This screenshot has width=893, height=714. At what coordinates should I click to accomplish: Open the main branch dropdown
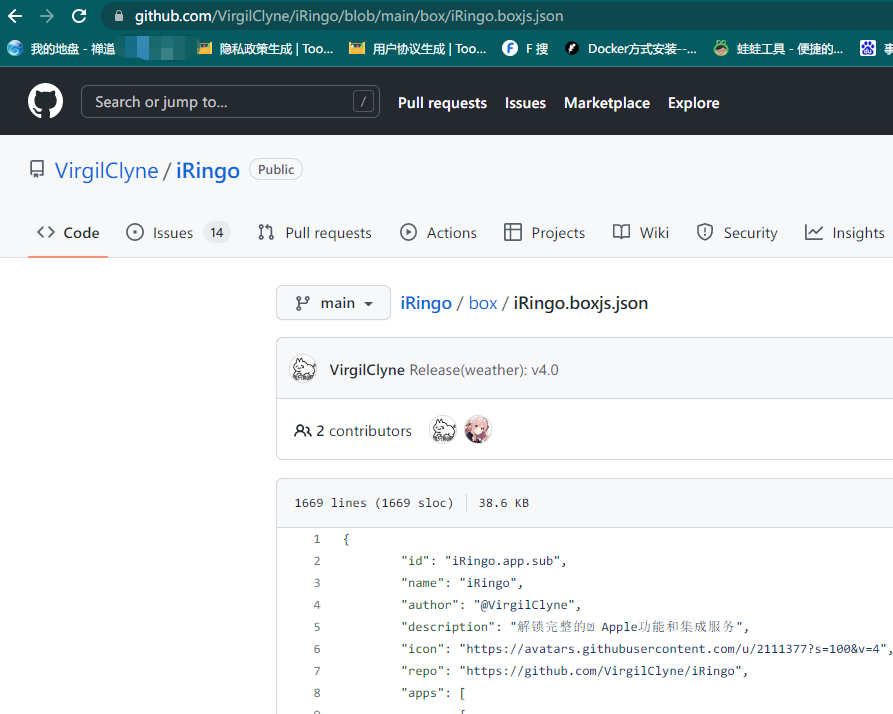coord(333,303)
